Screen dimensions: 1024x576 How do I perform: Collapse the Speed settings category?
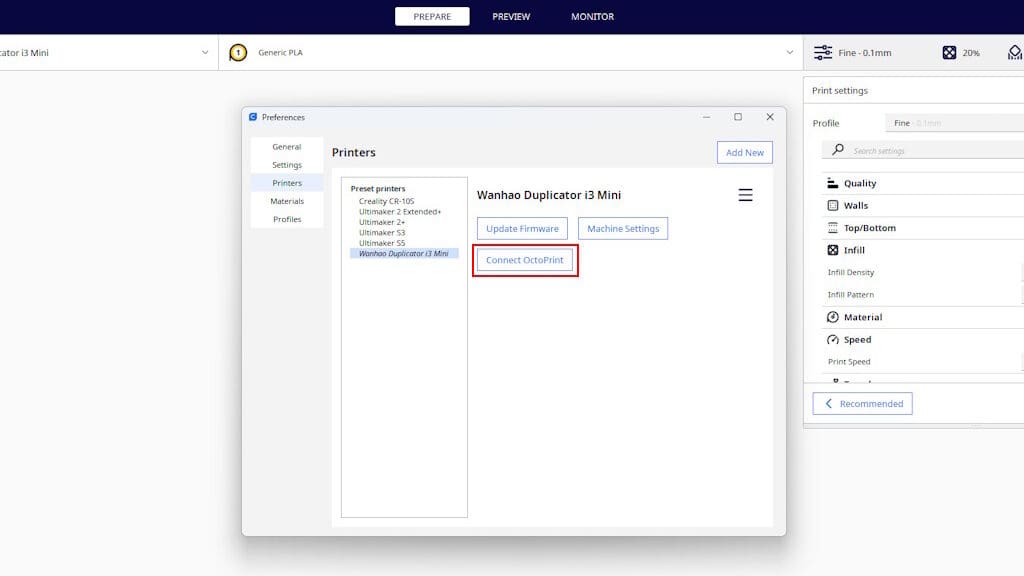[x=922, y=340]
